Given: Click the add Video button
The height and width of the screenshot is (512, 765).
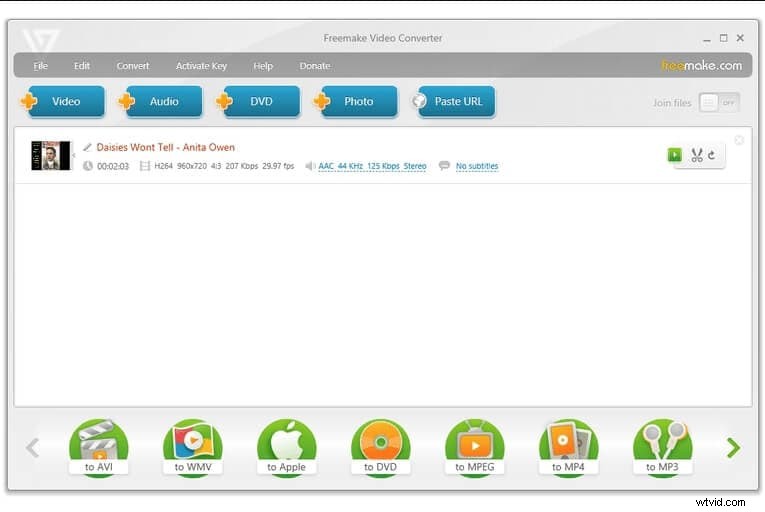Looking at the screenshot, I should (x=64, y=101).
